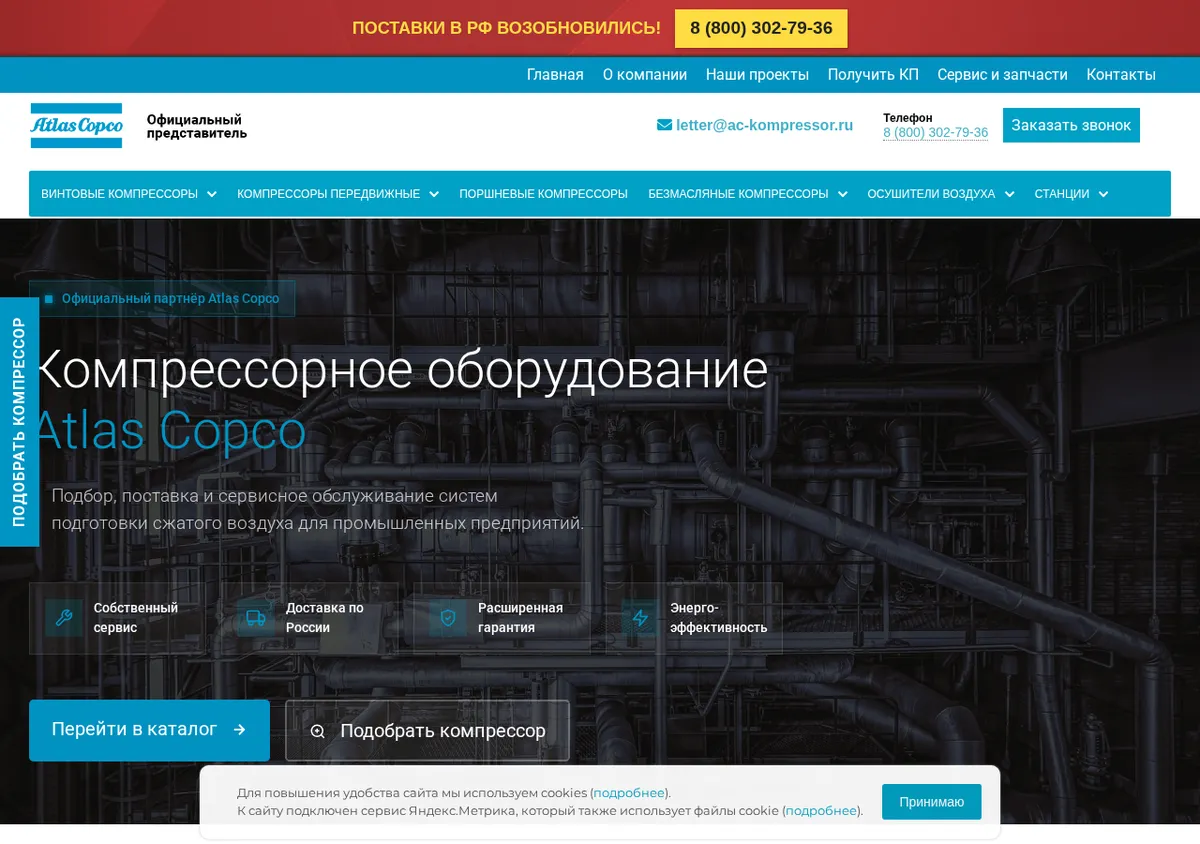Image resolution: width=1200 pixels, height=844 pixels.
Task: Accept cookies with the Принимаю button
Action: (x=931, y=802)
